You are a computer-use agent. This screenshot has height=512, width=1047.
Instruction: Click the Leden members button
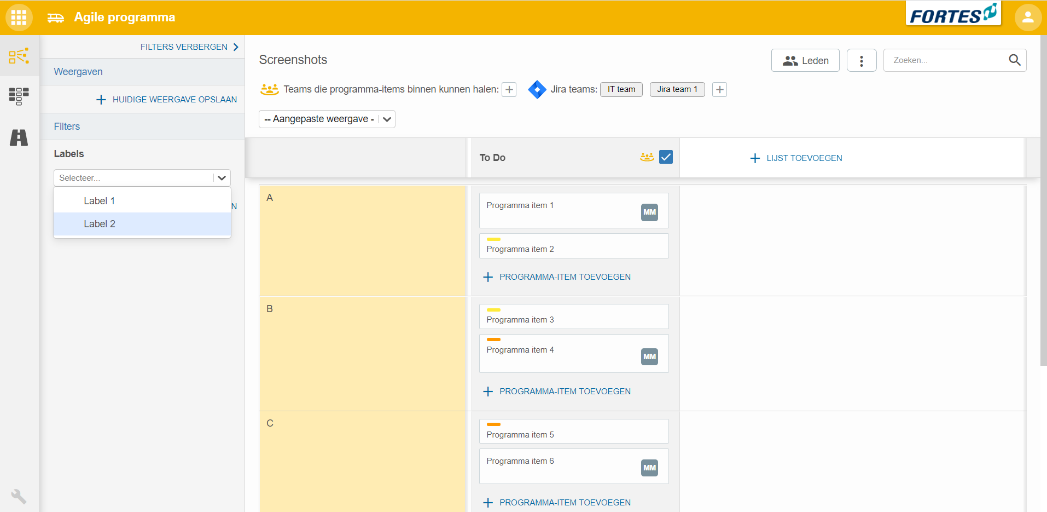[x=805, y=61]
